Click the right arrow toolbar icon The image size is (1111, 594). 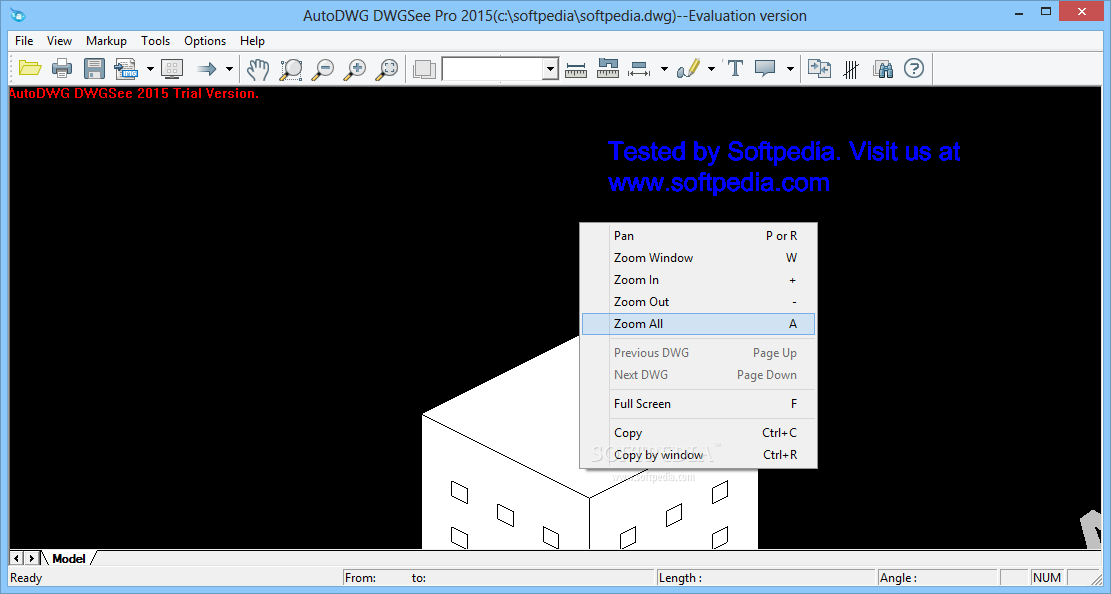[206, 69]
